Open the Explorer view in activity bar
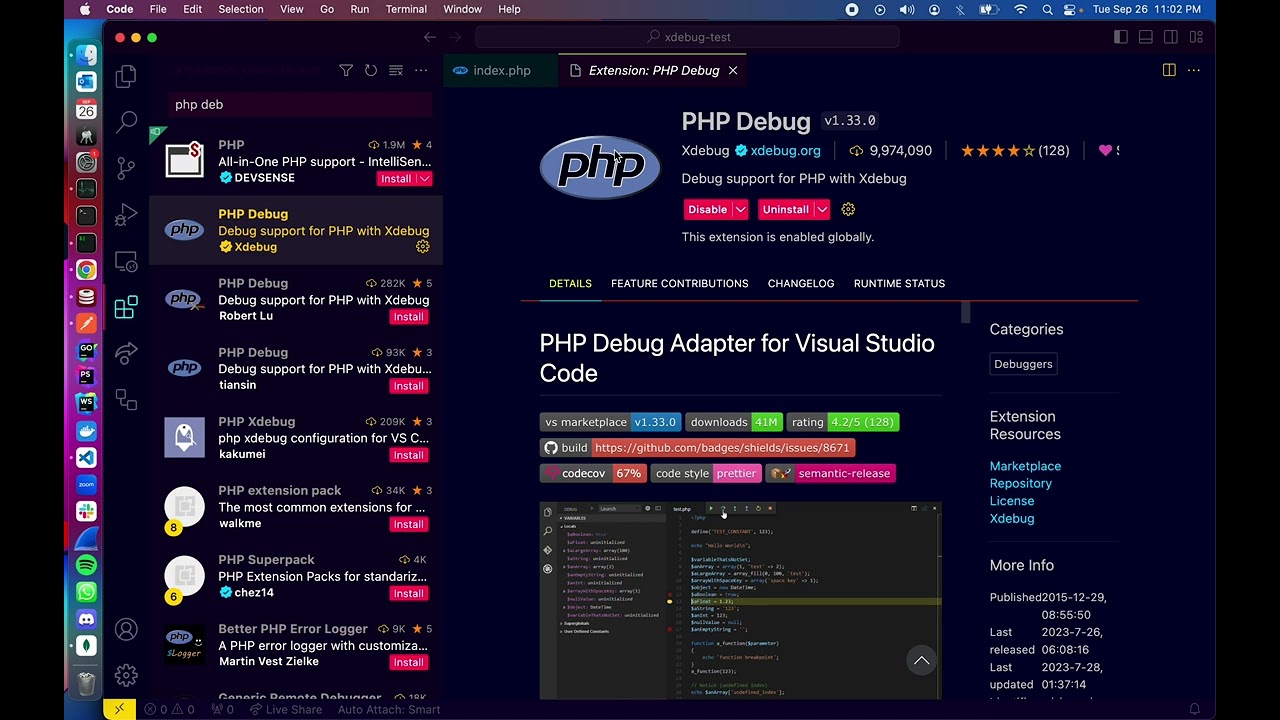 coord(126,76)
